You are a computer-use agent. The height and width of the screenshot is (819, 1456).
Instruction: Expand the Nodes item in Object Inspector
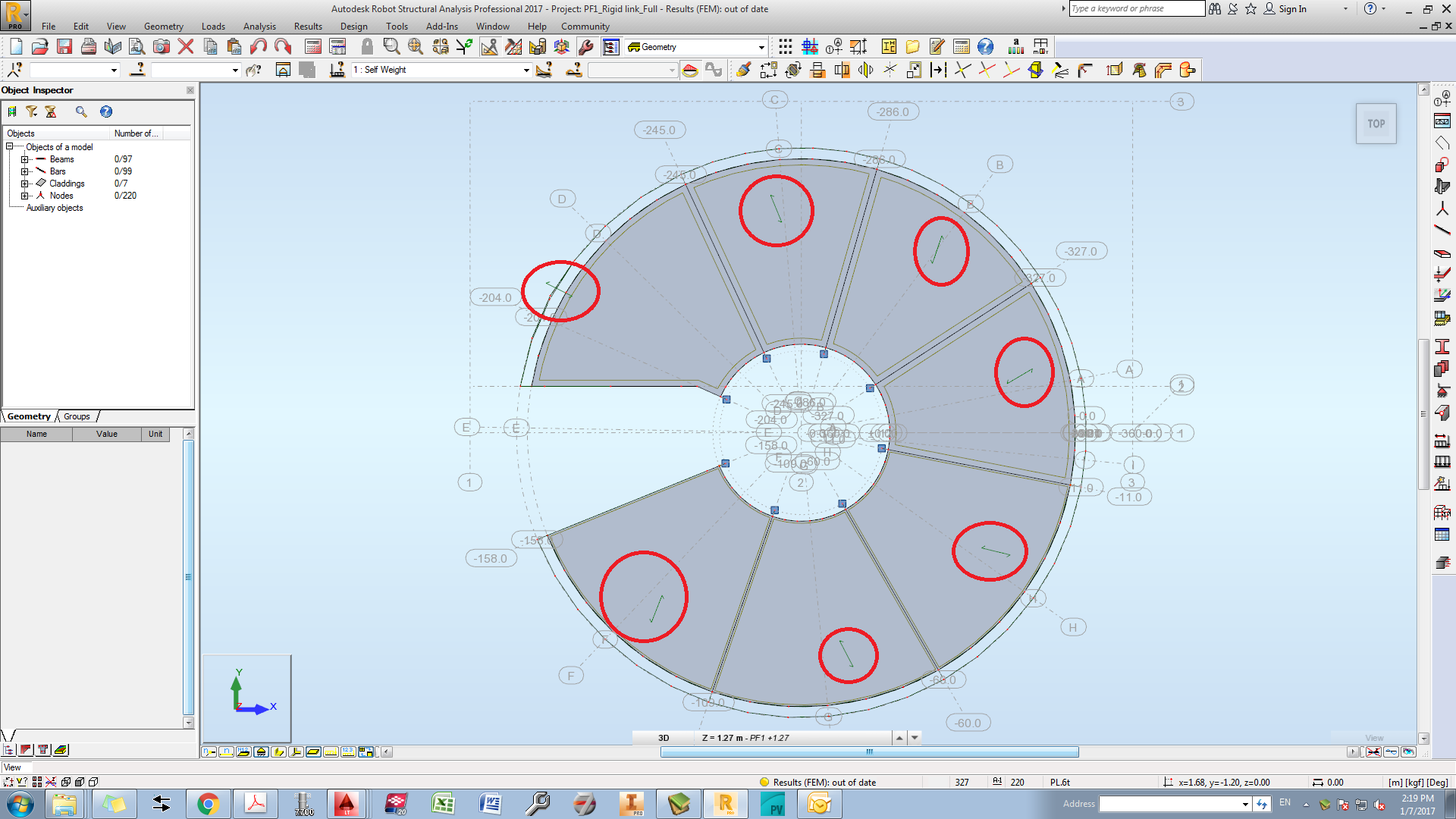click(25, 196)
